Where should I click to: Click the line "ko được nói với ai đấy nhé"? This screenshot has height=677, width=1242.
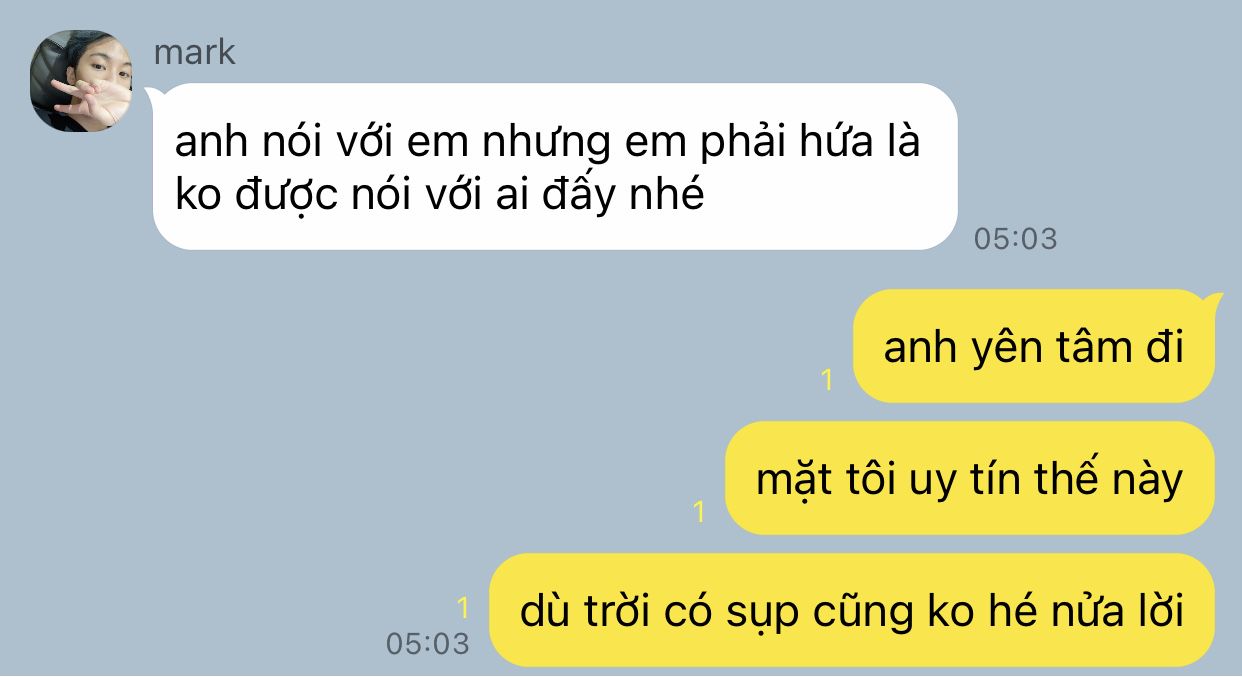pyautogui.click(x=440, y=195)
